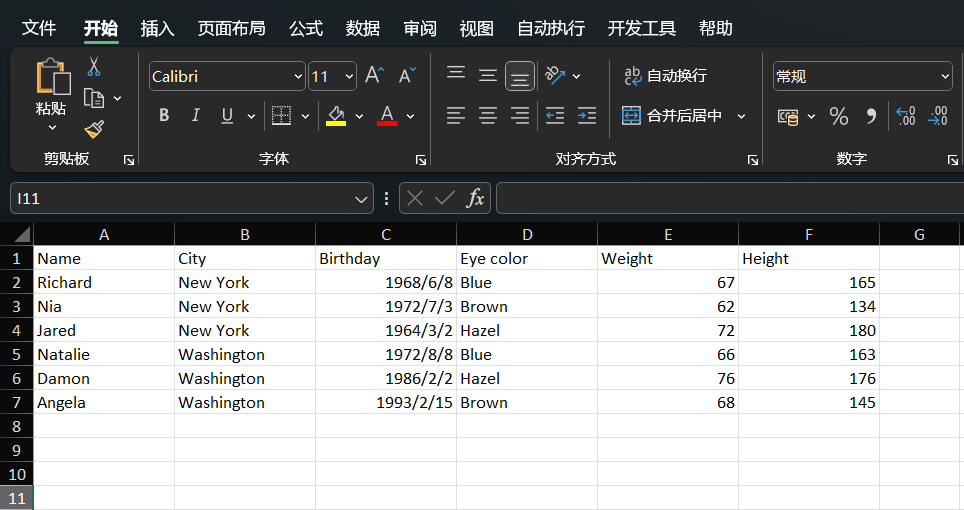
Task: Open font color palette dropdown arrow
Action: tap(410, 116)
